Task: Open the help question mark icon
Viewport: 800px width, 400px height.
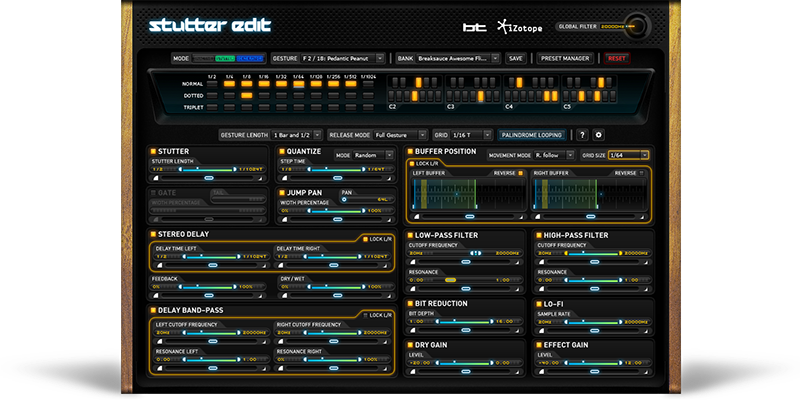Action: tap(583, 135)
